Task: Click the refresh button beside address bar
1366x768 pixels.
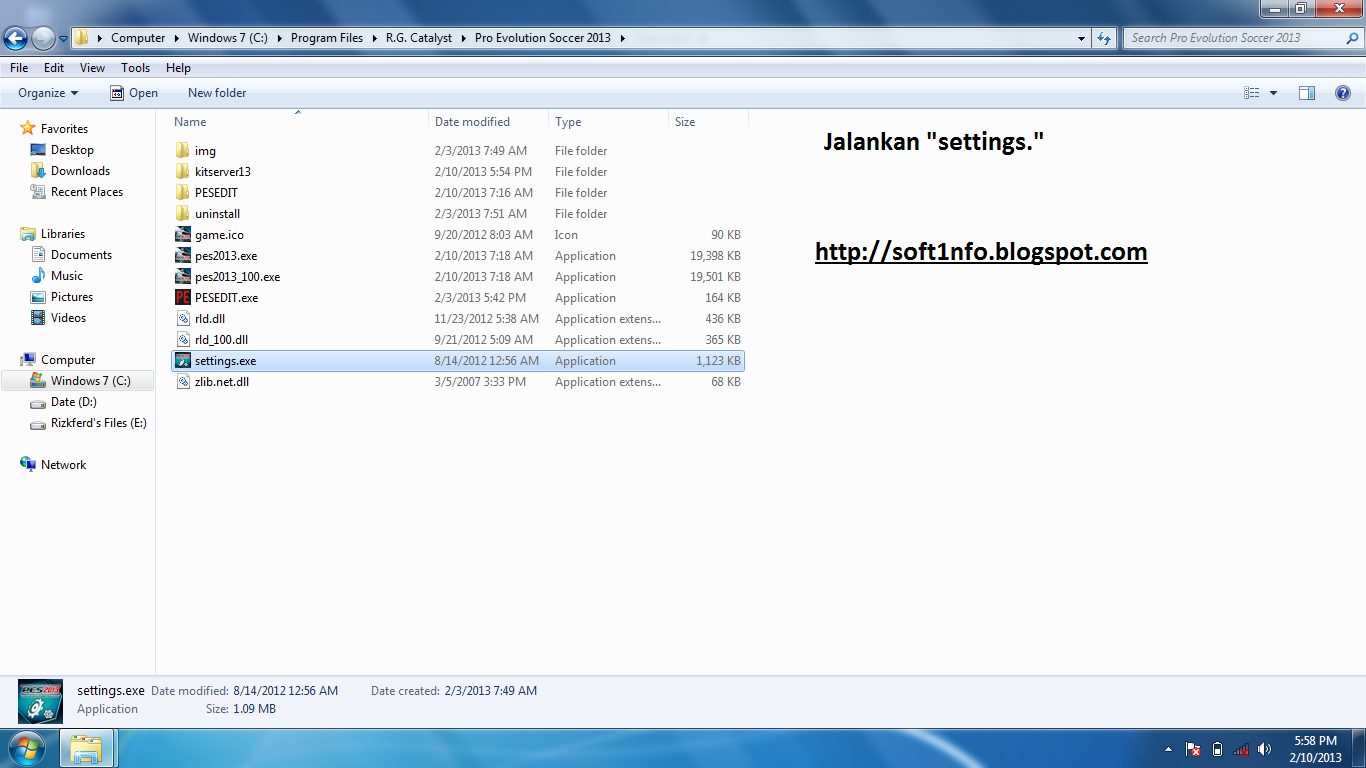Action: point(1104,38)
